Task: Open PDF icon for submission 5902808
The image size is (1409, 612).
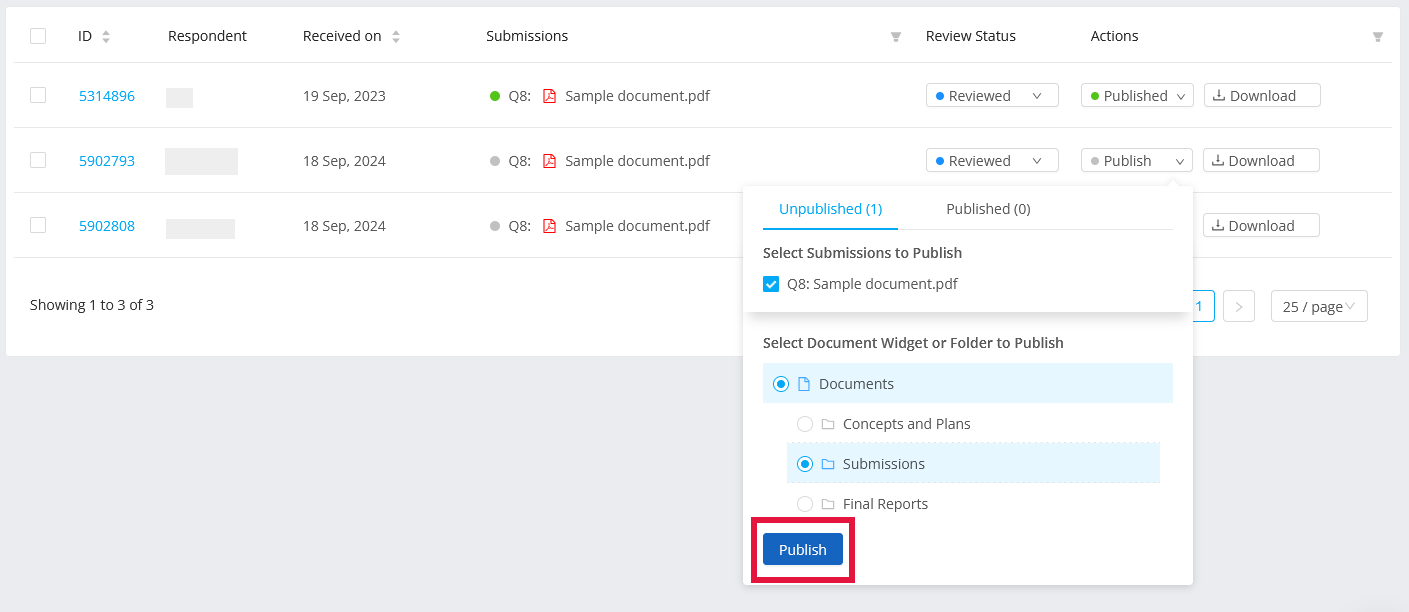Action: [x=549, y=226]
